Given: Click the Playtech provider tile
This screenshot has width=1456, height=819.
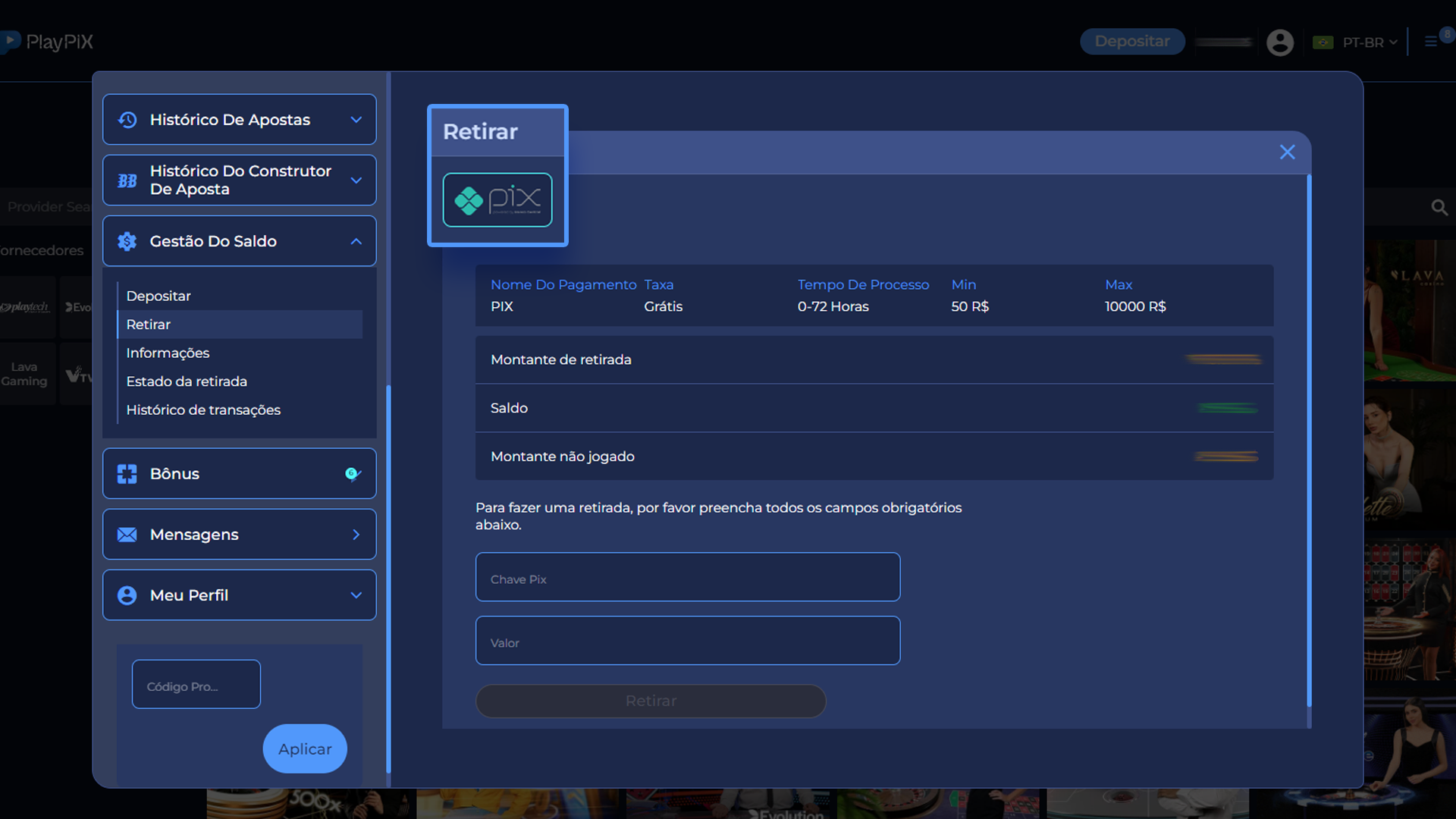Looking at the screenshot, I should click(x=26, y=307).
